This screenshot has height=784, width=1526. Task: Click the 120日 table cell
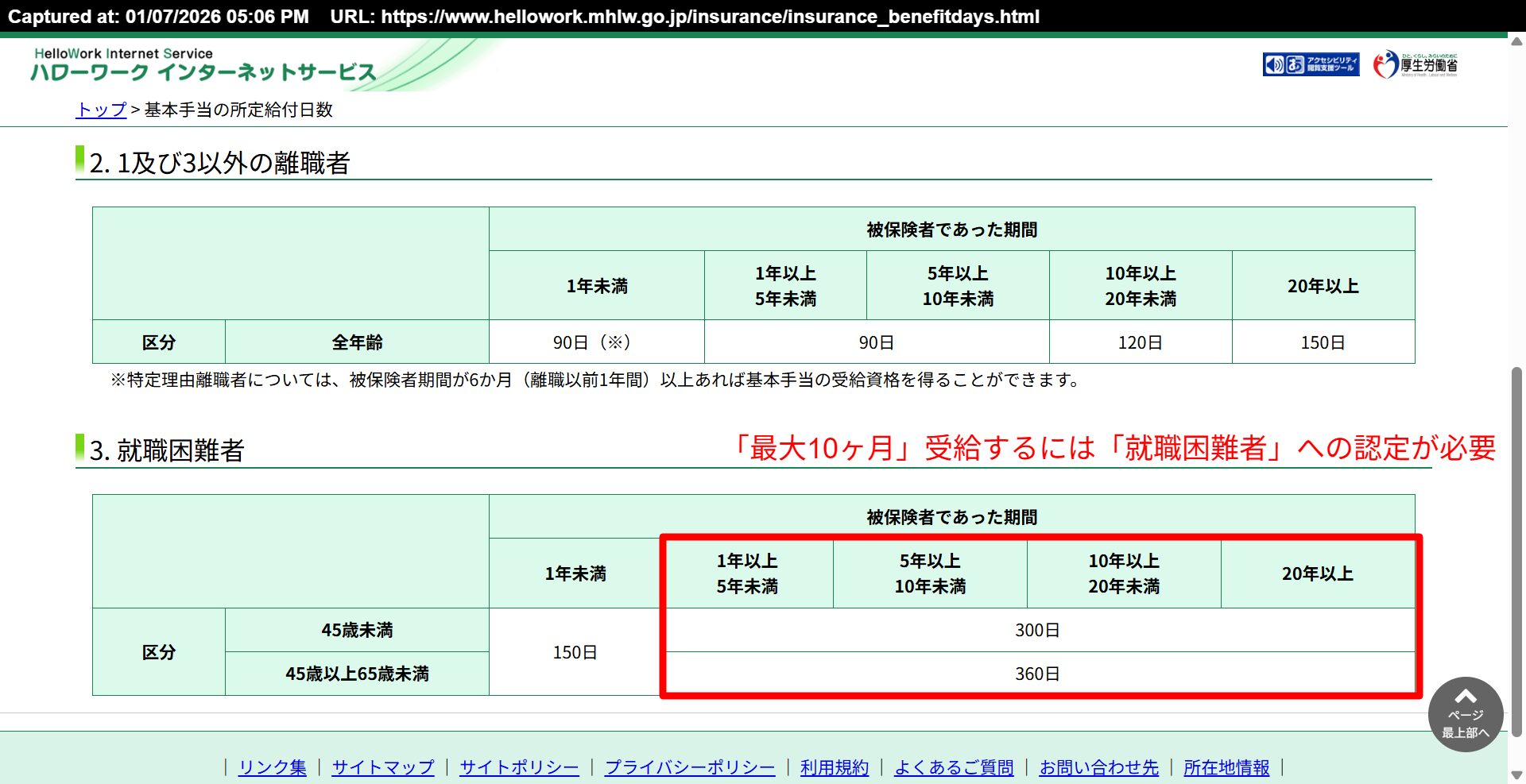click(x=1141, y=342)
